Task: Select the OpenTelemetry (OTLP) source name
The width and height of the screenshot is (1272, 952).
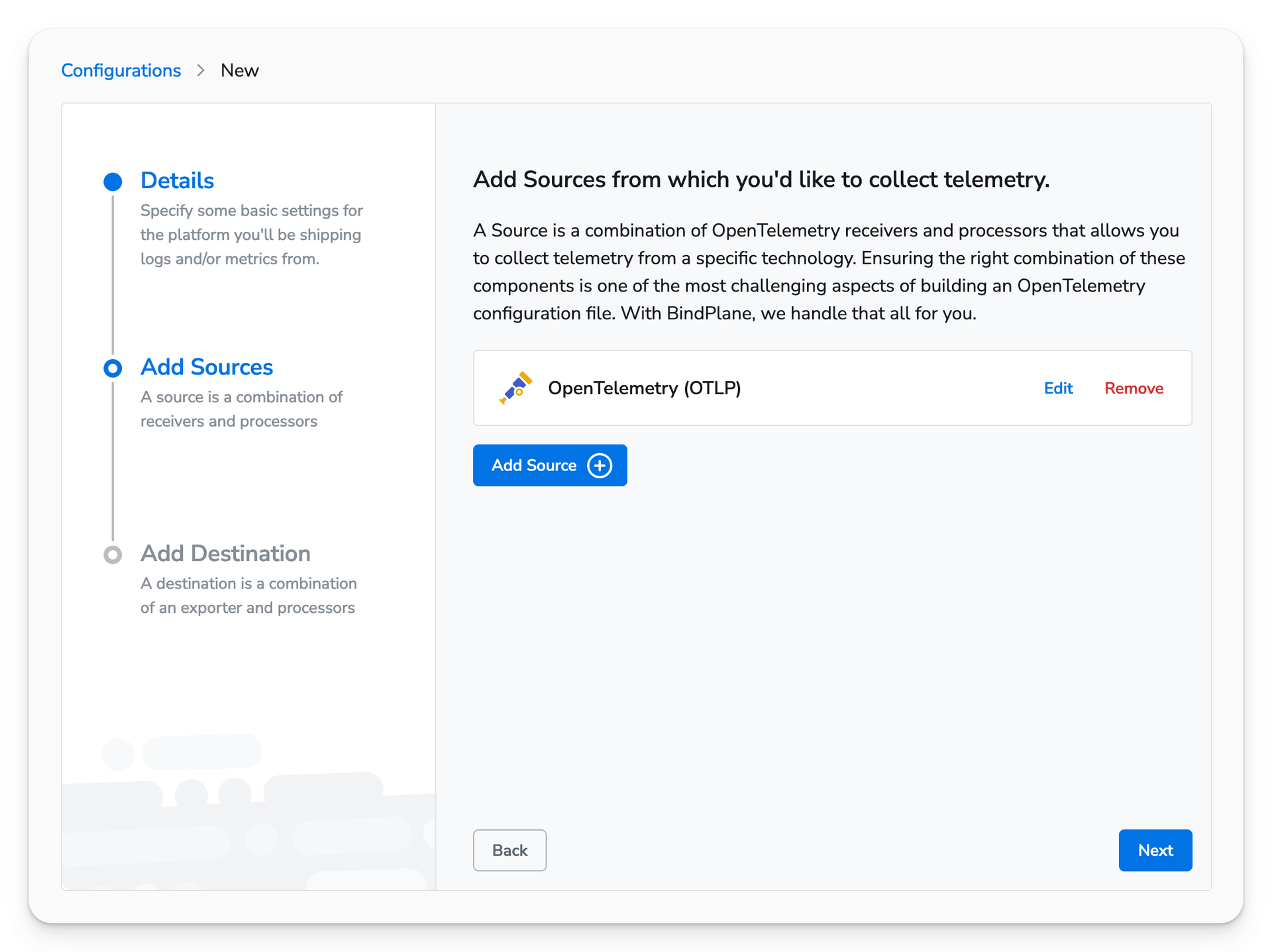Action: pos(645,388)
